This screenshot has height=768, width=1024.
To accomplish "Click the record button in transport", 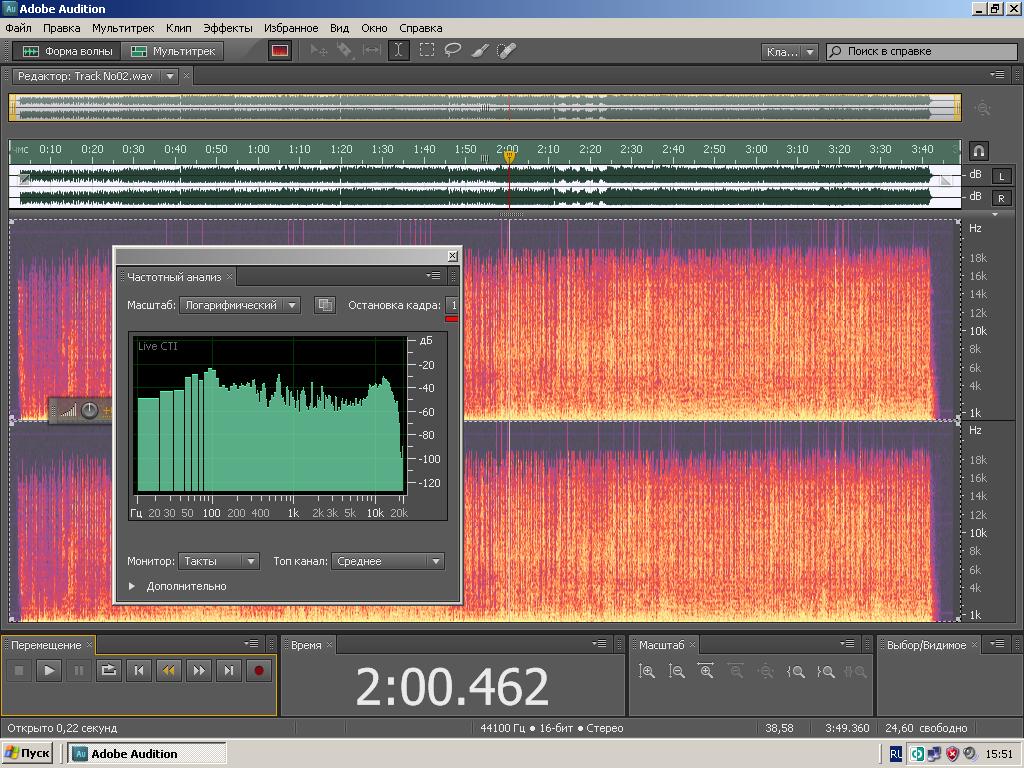I will [x=259, y=671].
